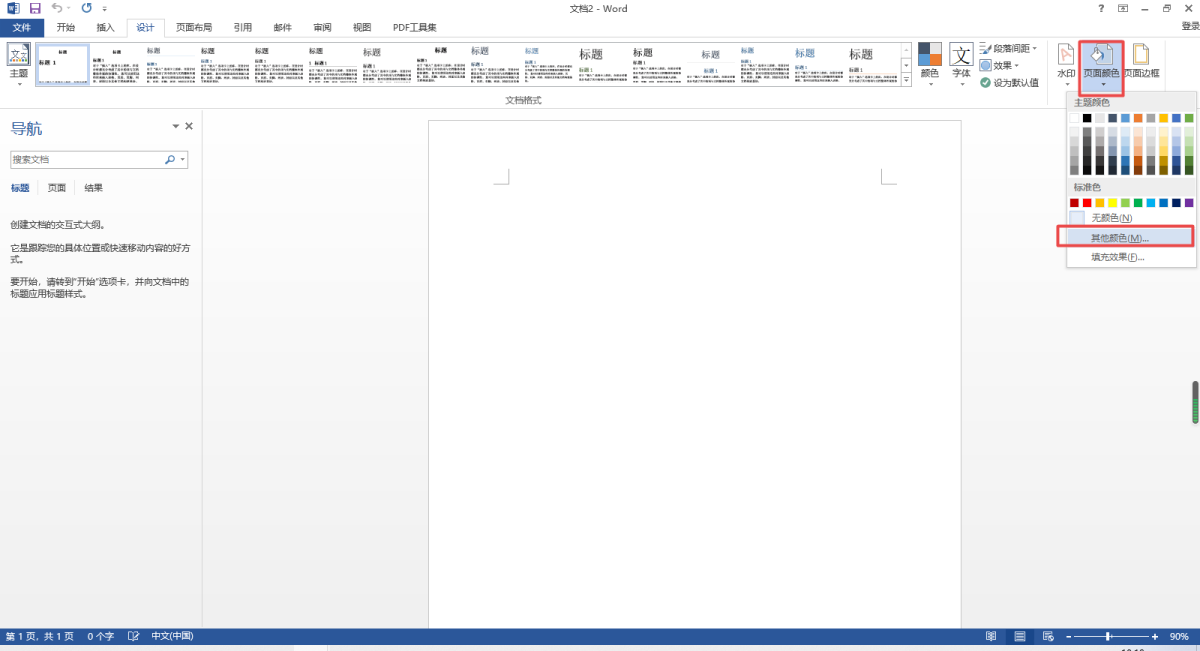Select the Headings (标题) navigation tab
Viewport: 1200px width, 651px height.
point(20,188)
